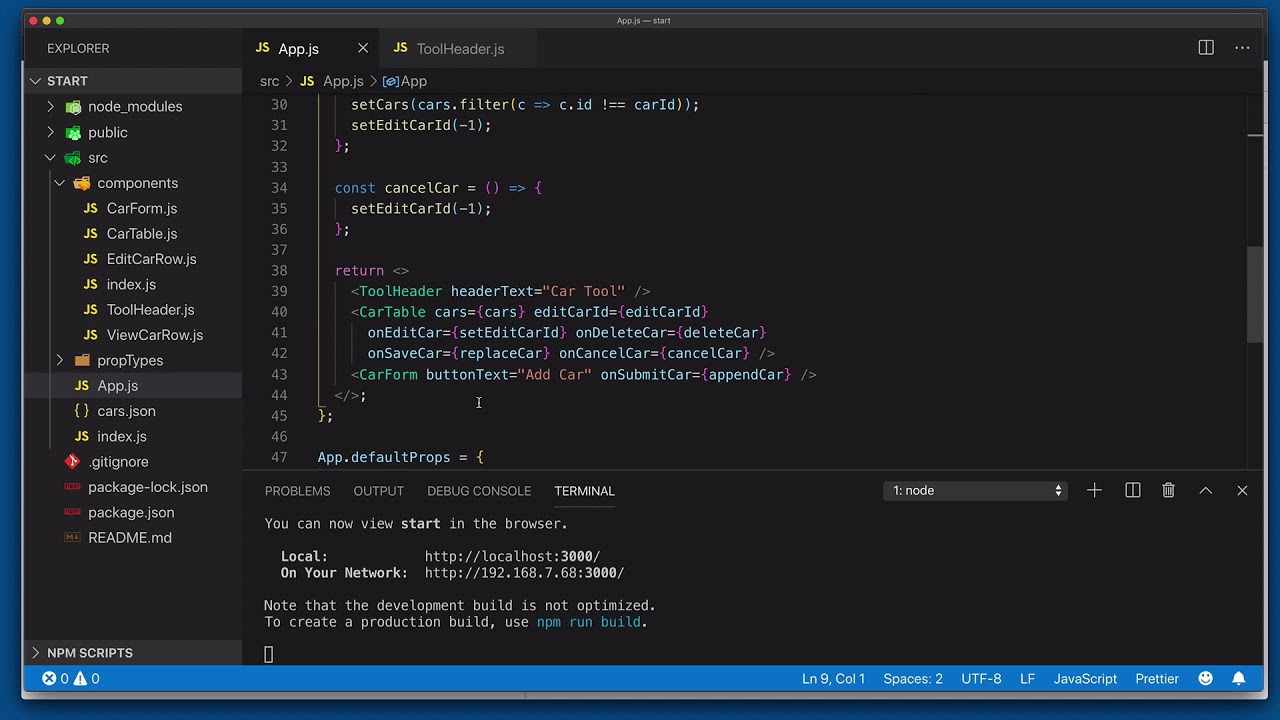Add a new terminal
The height and width of the screenshot is (720, 1280).
(1094, 490)
